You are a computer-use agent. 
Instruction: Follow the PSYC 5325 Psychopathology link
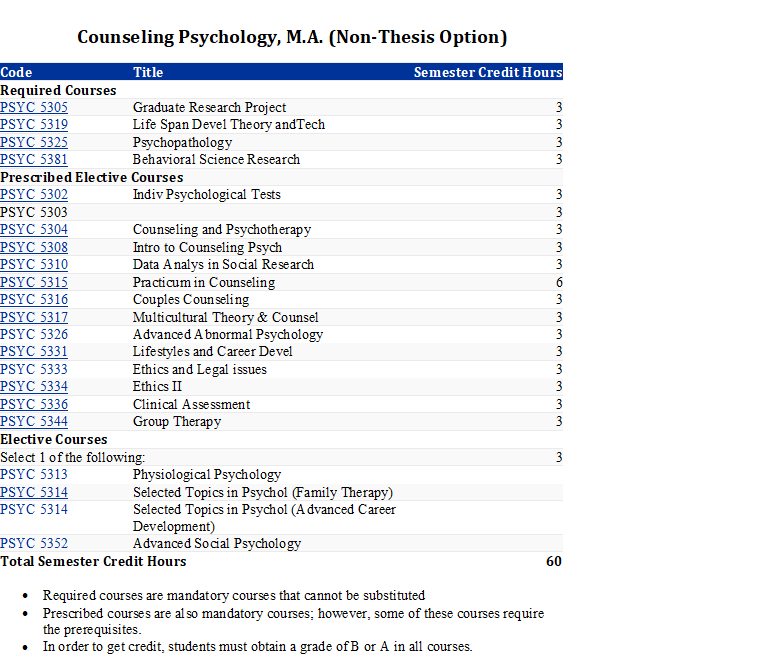coord(34,142)
